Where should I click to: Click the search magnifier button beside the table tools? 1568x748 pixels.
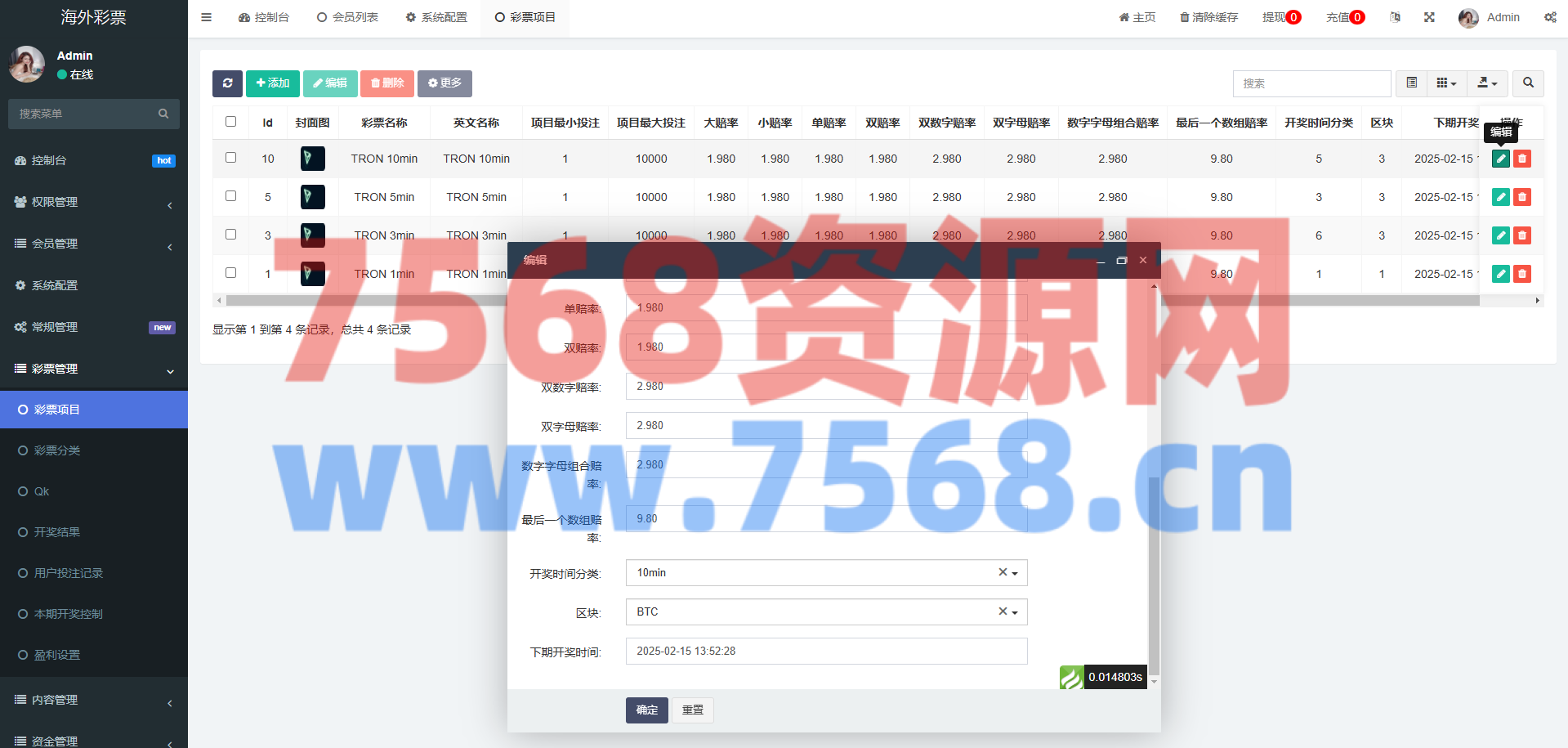click(x=1528, y=83)
